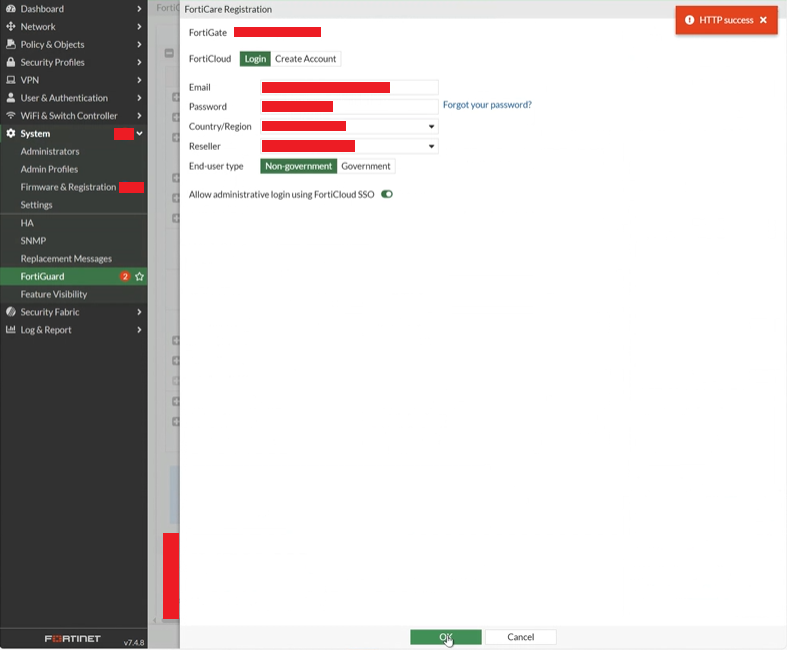Open Replacement Messages menu item
Viewport: 787px width, 650px height.
tap(74, 258)
